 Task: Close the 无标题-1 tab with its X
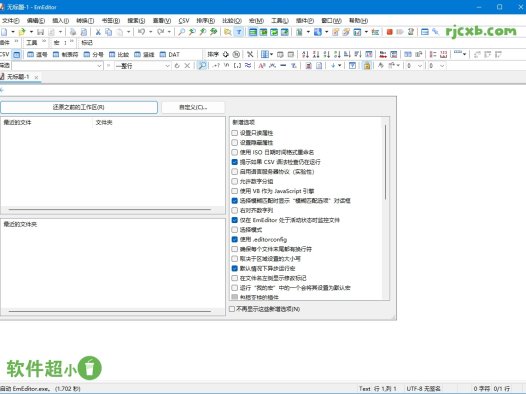pyautogui.click(x=36, y=77)
